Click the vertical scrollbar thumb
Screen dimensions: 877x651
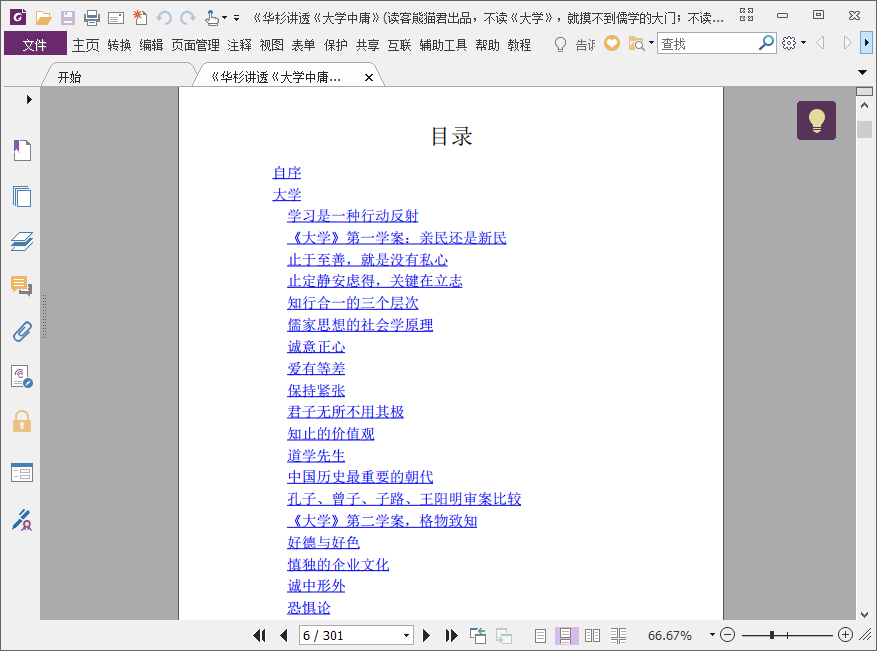(x=864, y=129)
